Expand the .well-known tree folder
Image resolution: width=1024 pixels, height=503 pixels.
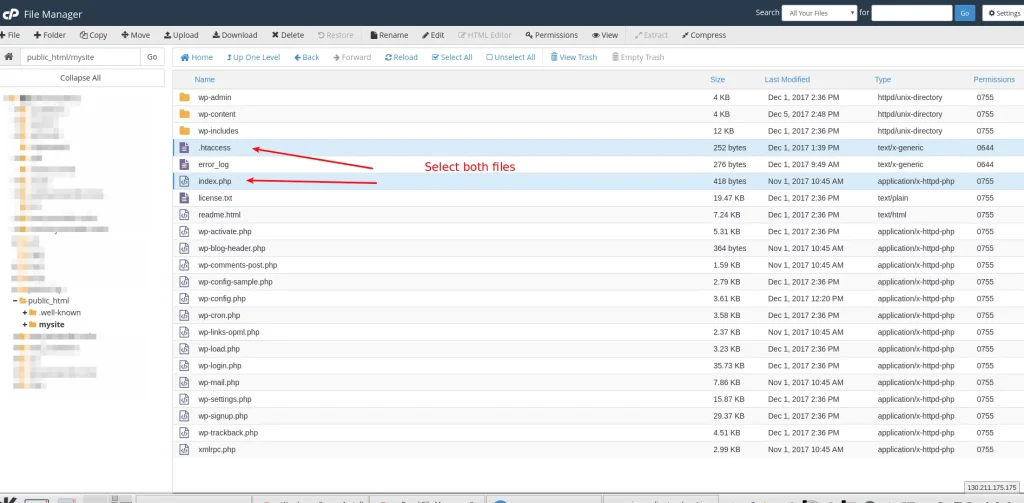(x=23, y=313)
